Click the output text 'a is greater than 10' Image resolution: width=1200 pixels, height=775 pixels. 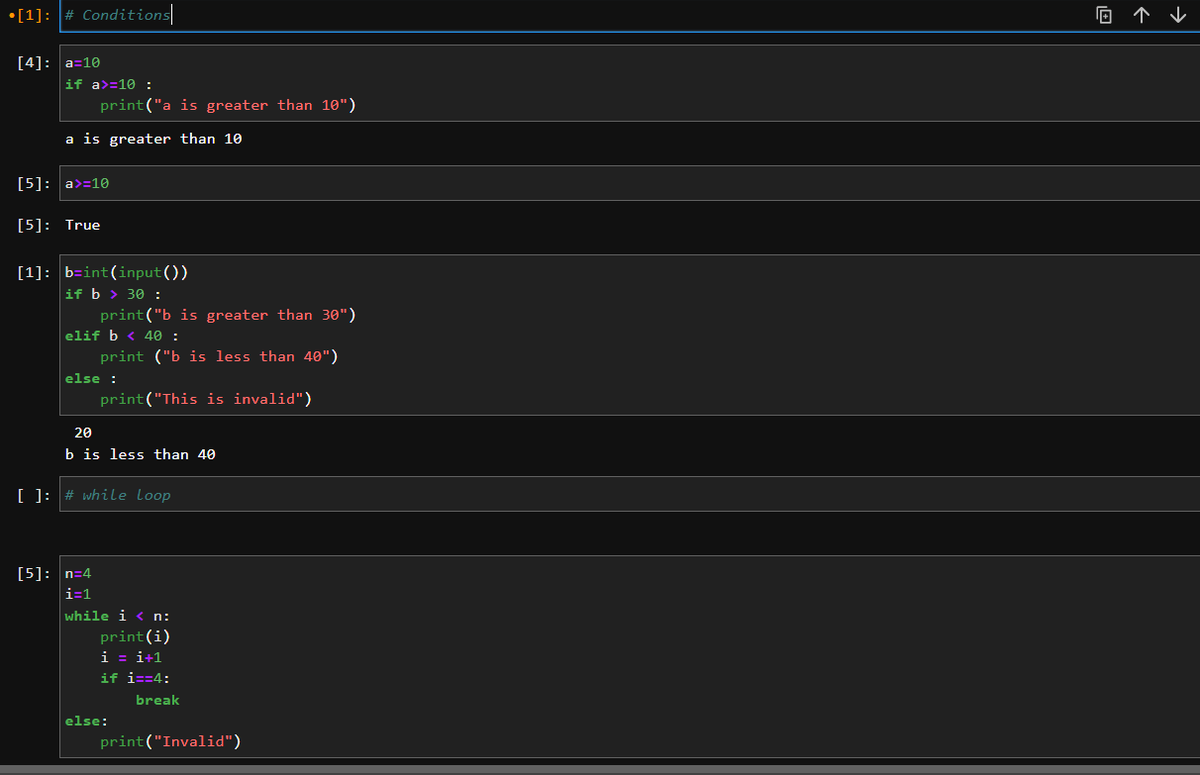(x=154, y=139)
